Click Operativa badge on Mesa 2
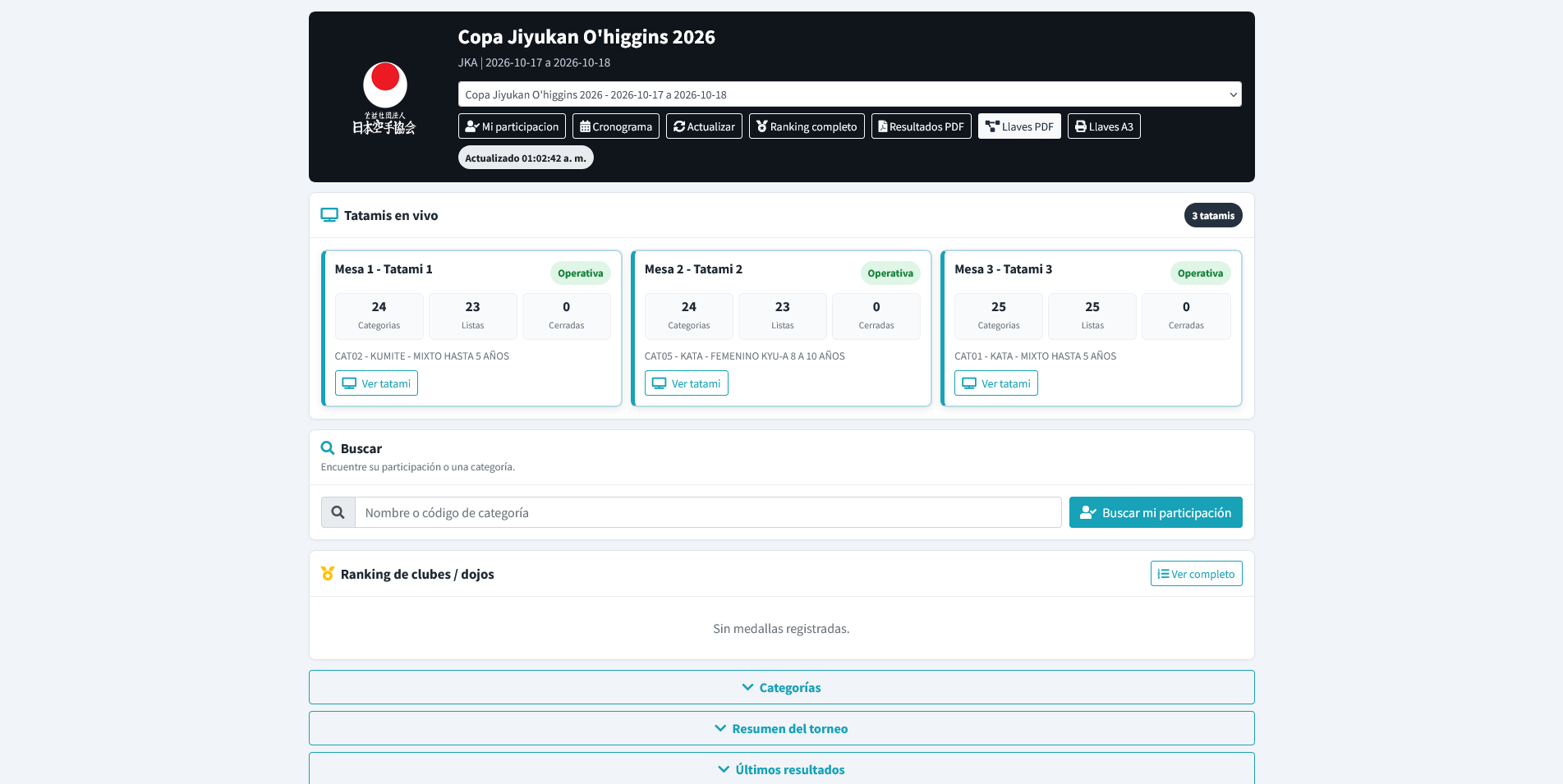1563x784 pixels. [890, 273]
